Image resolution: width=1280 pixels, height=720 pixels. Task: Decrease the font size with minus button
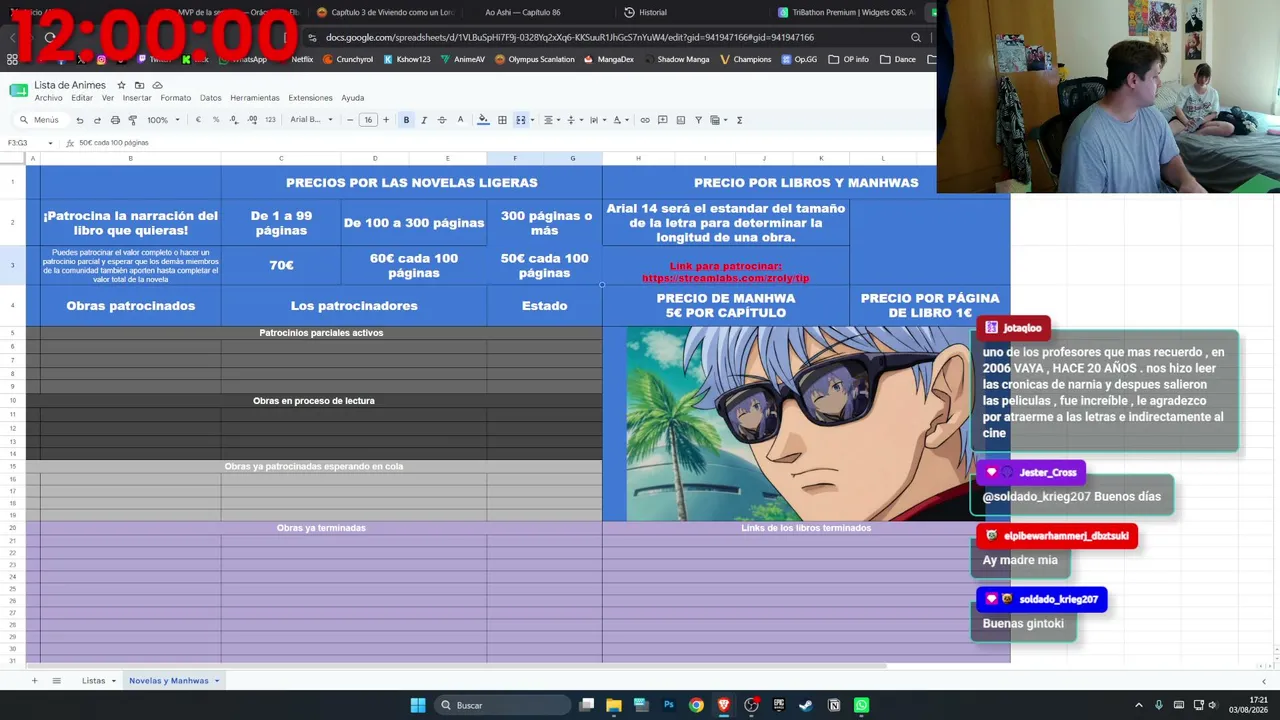click(x=350, y=120)
